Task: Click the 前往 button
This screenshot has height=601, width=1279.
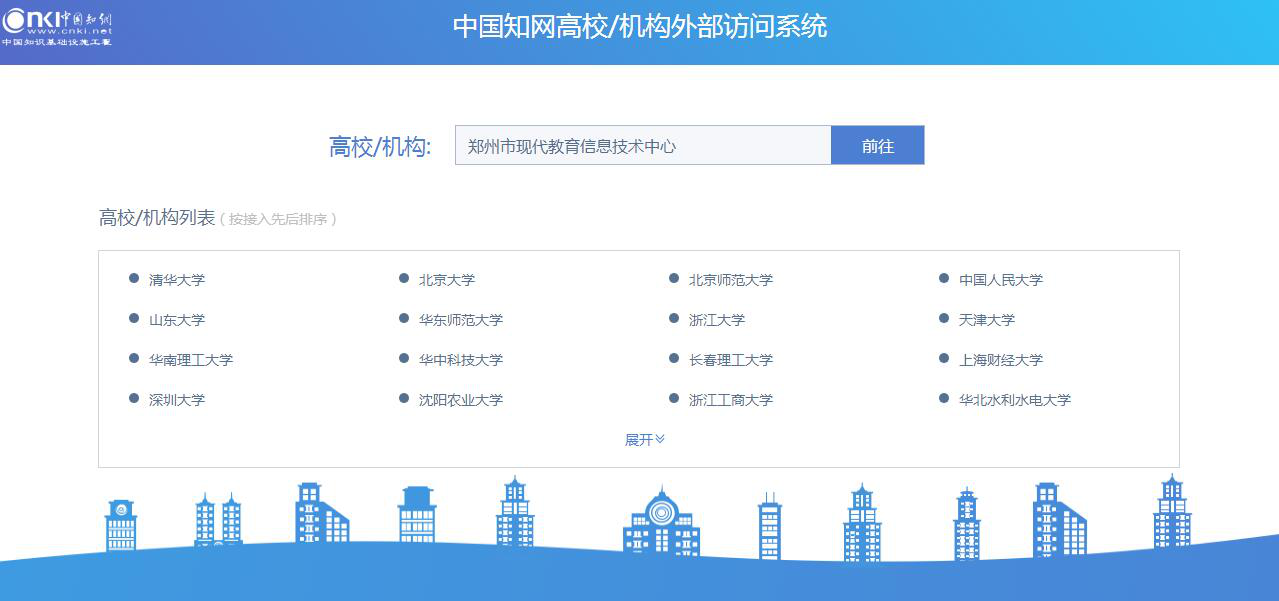Action: tap(877, 146)
